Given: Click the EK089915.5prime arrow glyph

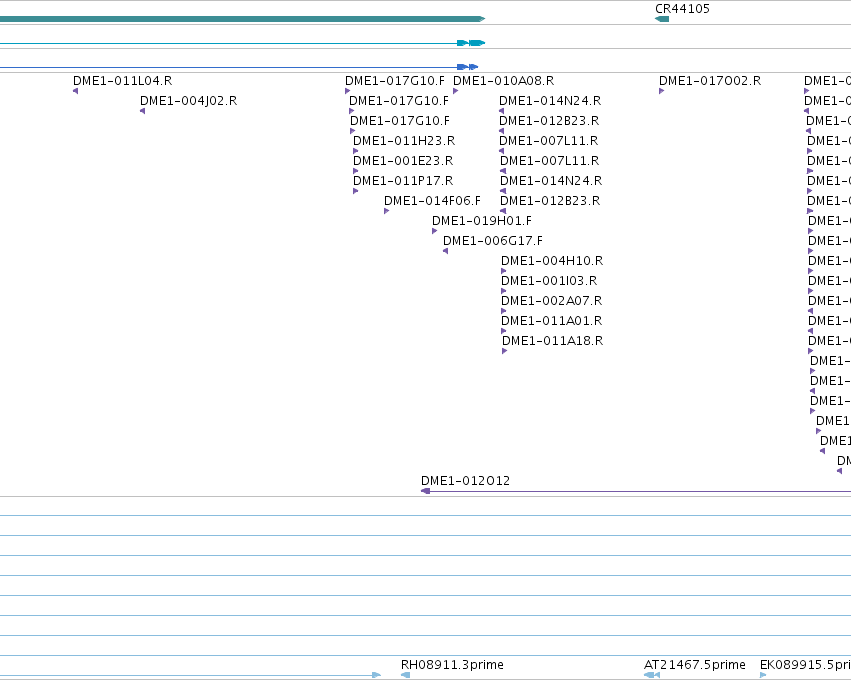Looking at the screenshot, I should (x=763, y=675).
